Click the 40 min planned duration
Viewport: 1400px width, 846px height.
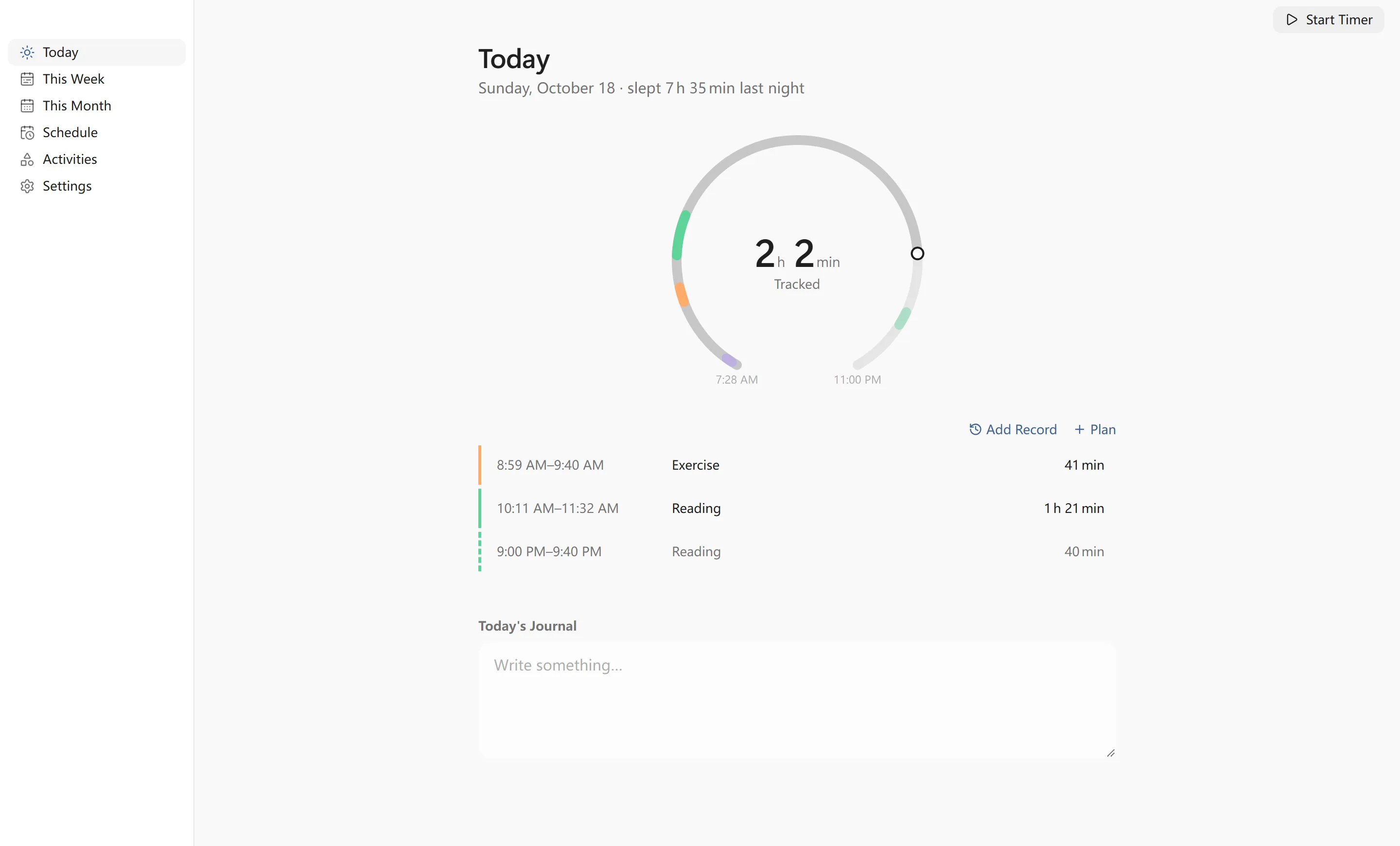(1084, 552)
